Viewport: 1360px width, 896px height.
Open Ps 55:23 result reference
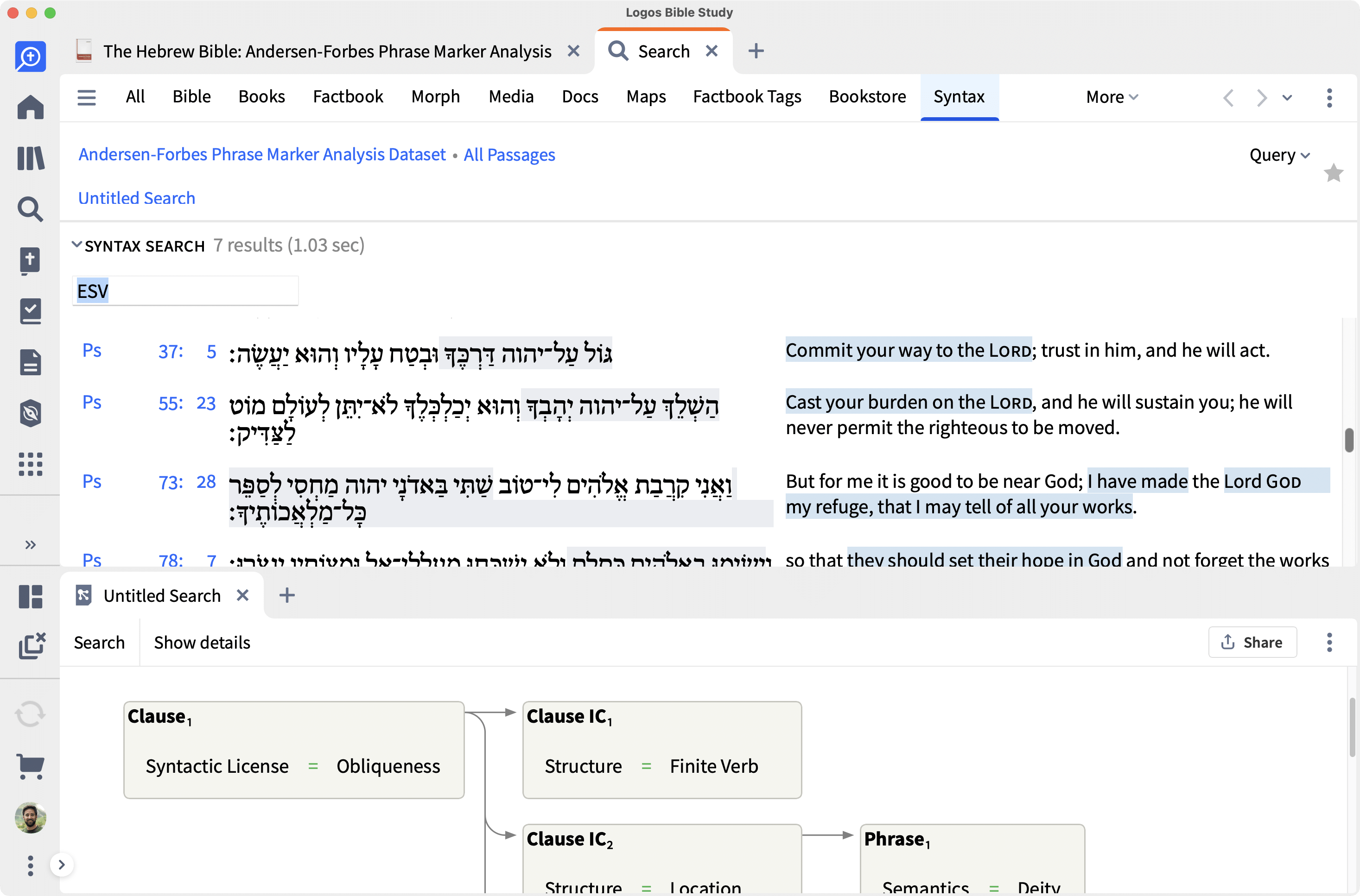coord(149,403)
